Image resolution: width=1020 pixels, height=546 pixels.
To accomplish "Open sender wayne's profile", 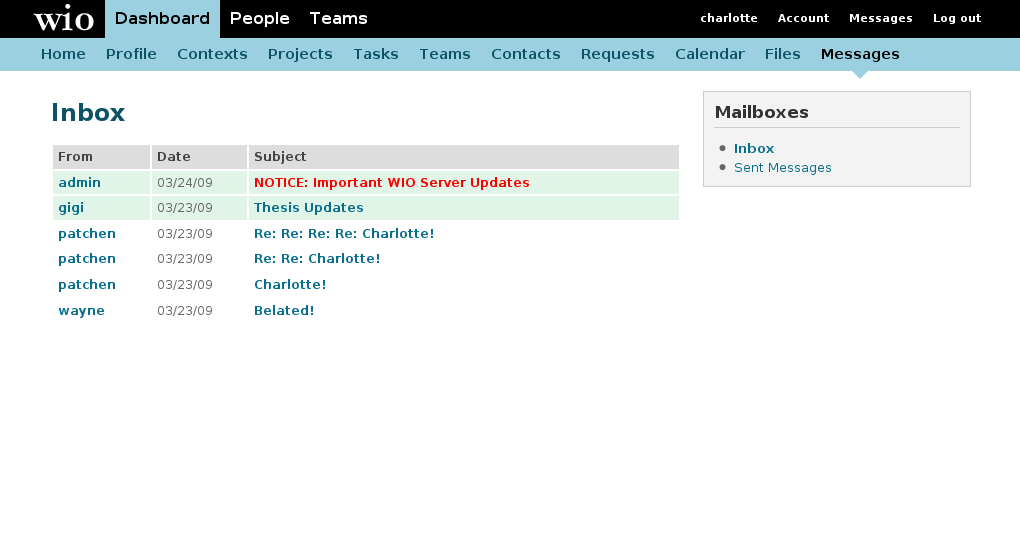I will (81, 311).
